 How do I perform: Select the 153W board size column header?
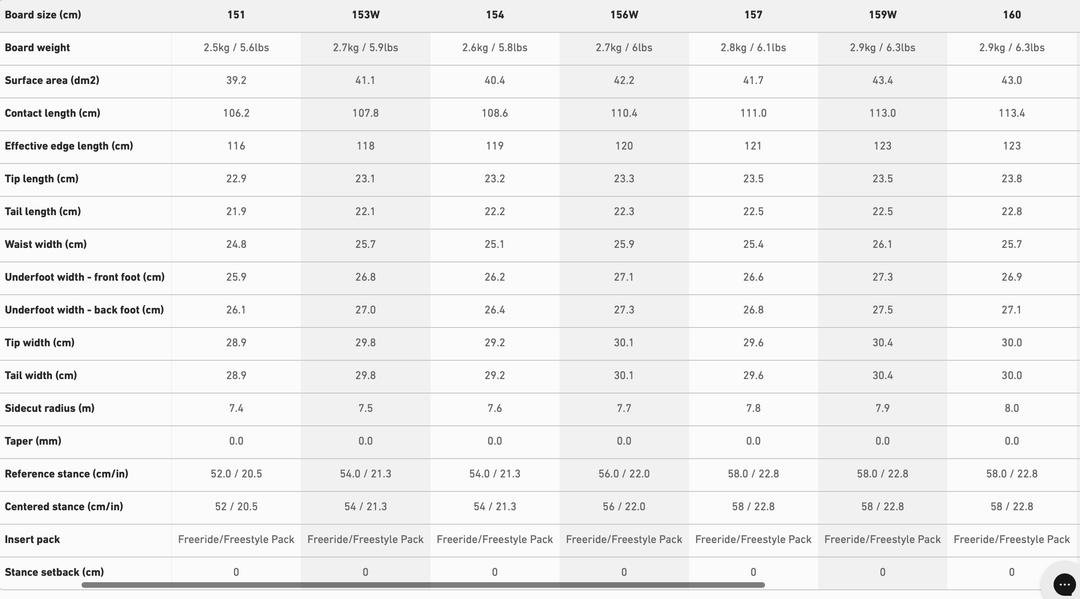(365, 15)
